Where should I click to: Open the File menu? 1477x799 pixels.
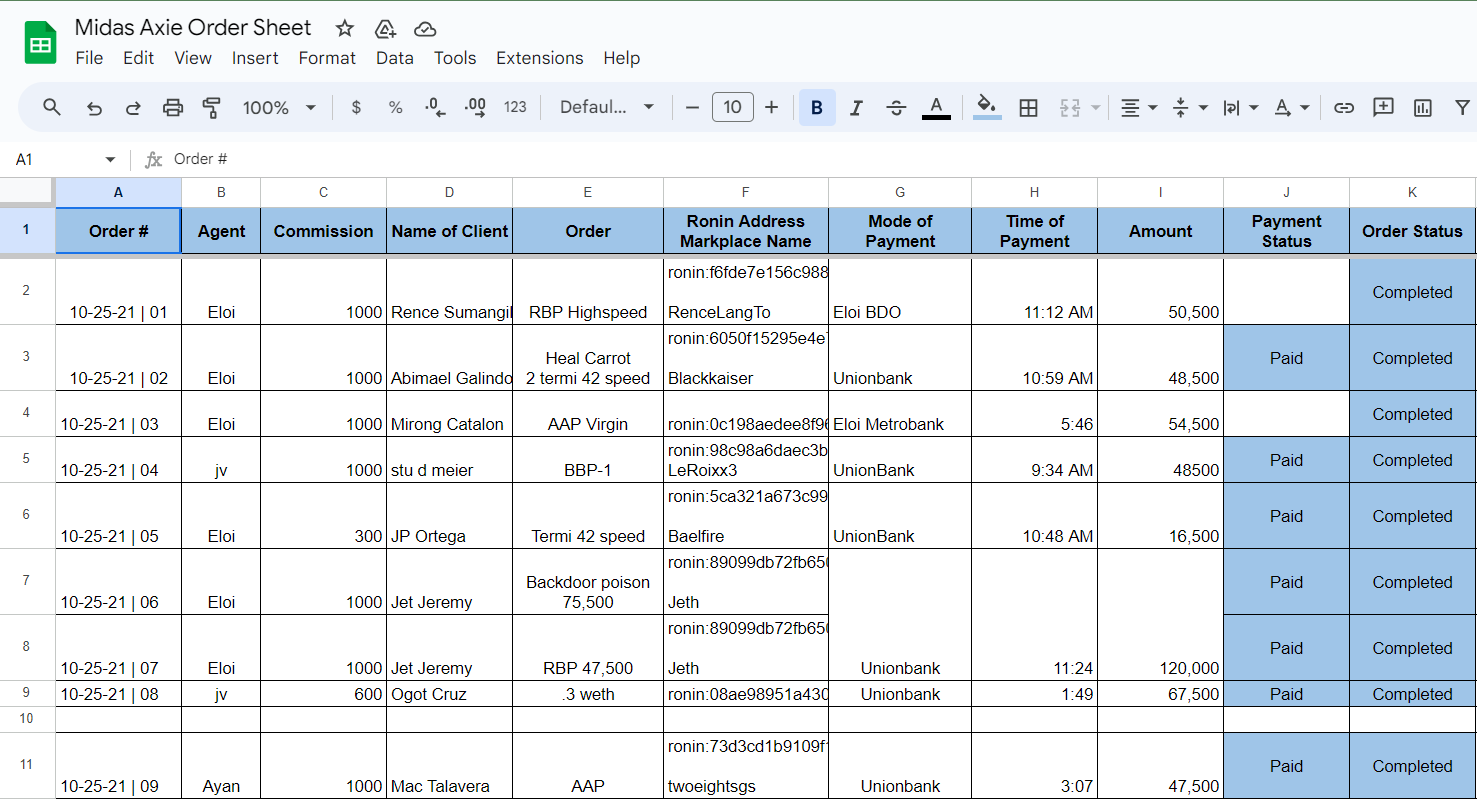point(89,58)
